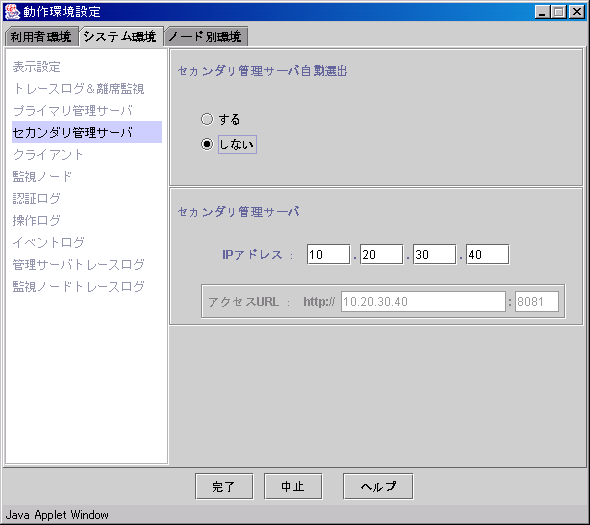Switch to the 利用者環境 tab
Image resolution: width=590 pixels, height=525 pixels.
(41, 37)
